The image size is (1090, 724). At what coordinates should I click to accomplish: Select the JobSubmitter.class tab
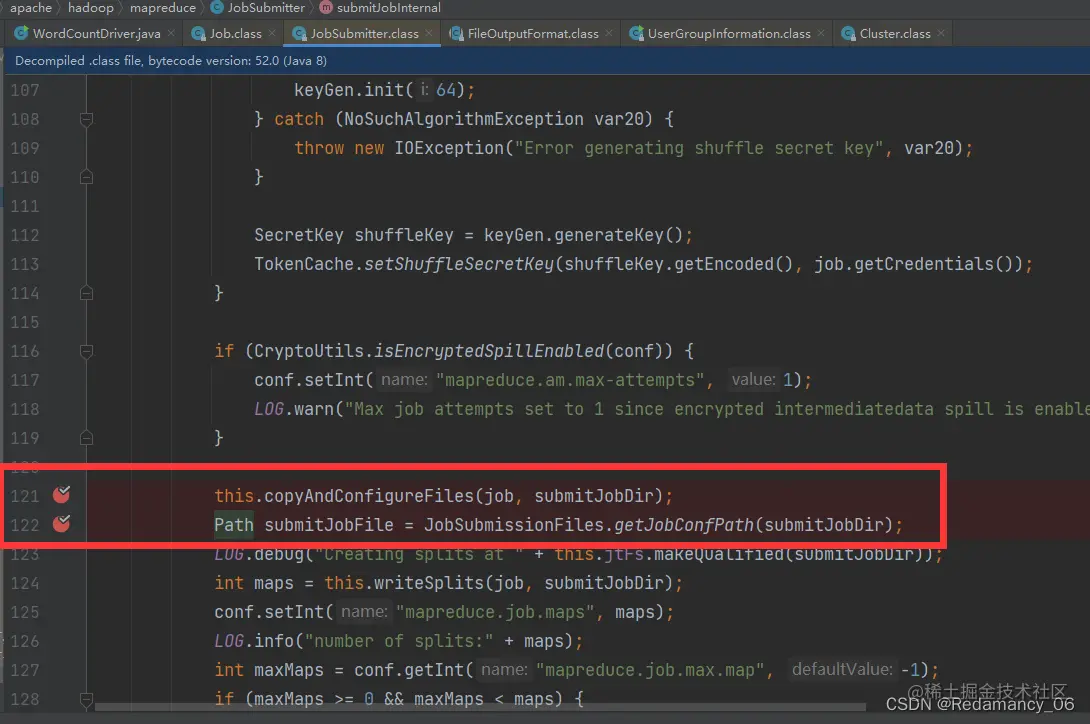(x=364, y=33)
